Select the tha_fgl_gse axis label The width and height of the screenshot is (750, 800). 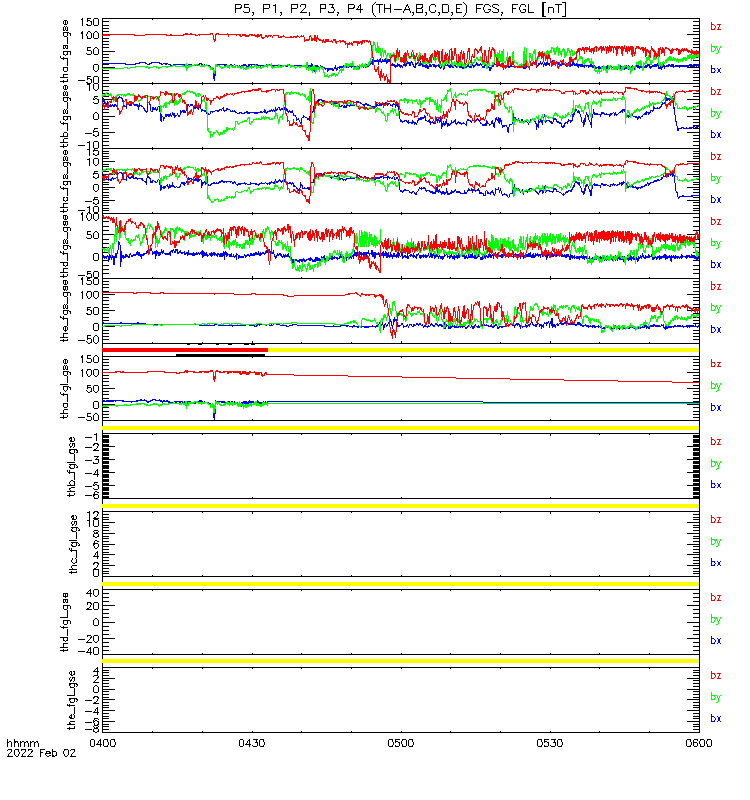pos(65,389)
